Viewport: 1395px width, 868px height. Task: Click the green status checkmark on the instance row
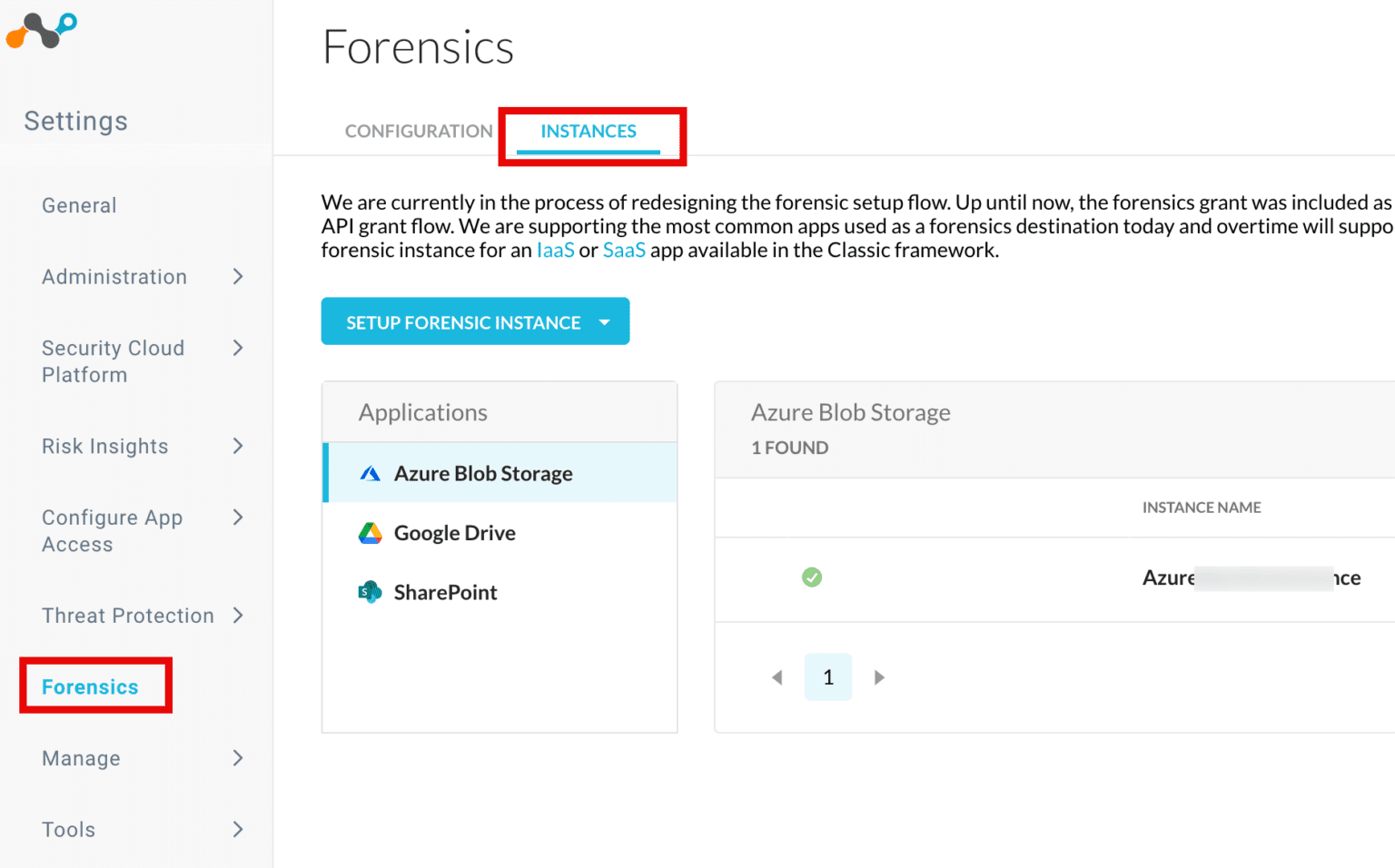coord(812,577)
